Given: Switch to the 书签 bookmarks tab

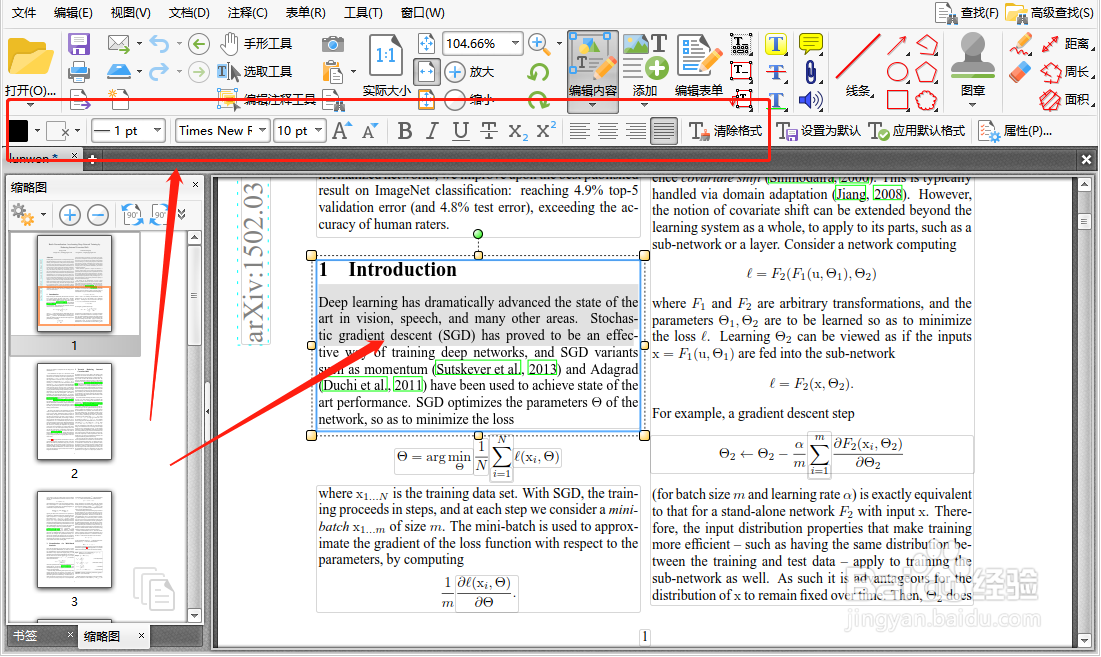Looking at the screenshot, I should pyautogui.click(x=25, y=635).
